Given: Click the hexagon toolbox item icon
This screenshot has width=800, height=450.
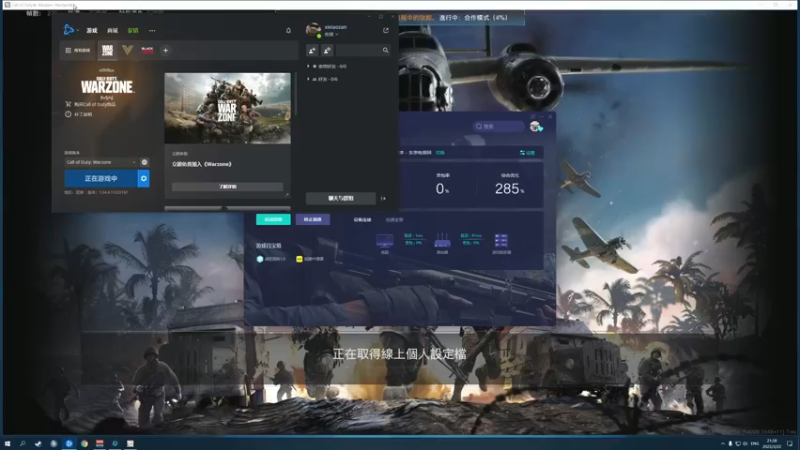Looking at the screenshot, I should point(260,259).
